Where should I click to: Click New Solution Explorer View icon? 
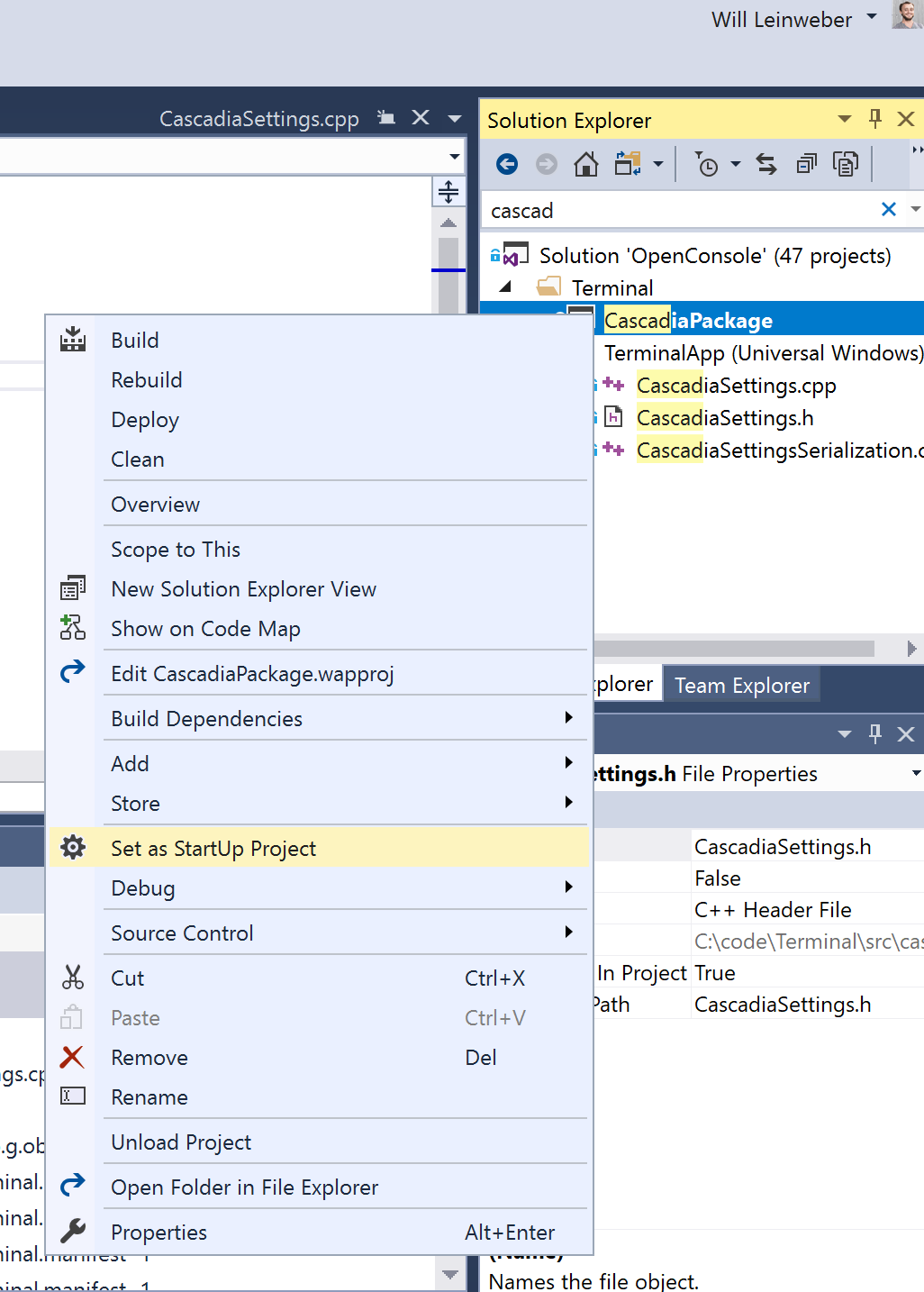click(73, 588)
